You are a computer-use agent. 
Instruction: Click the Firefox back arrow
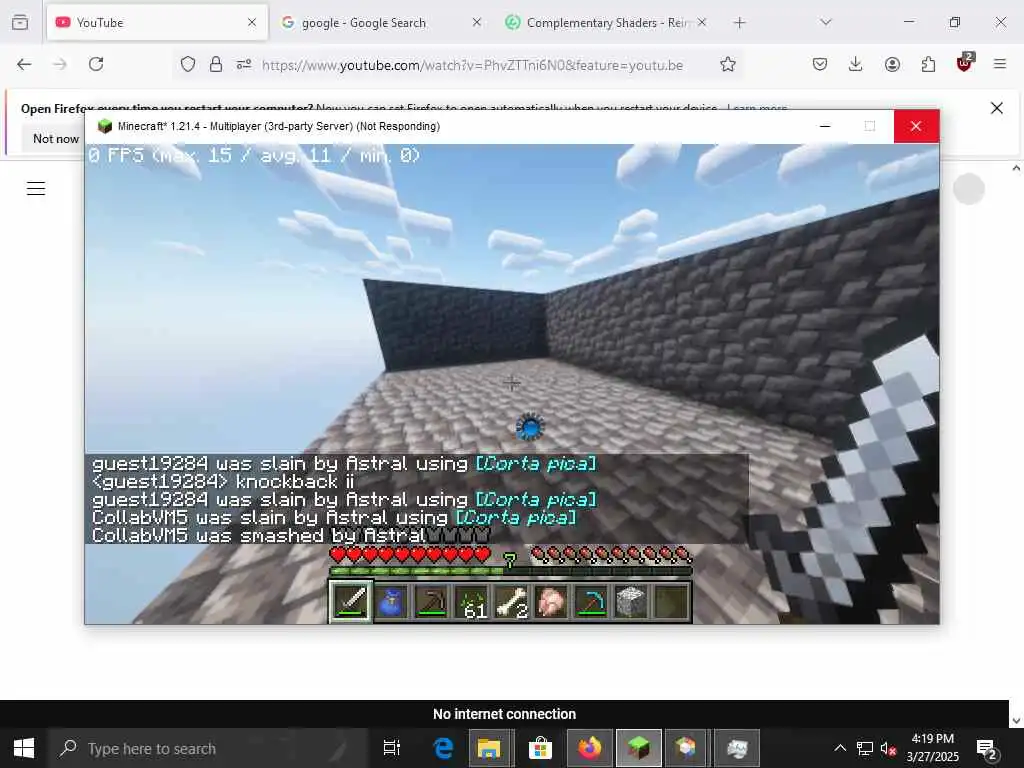tap(24, 64)
